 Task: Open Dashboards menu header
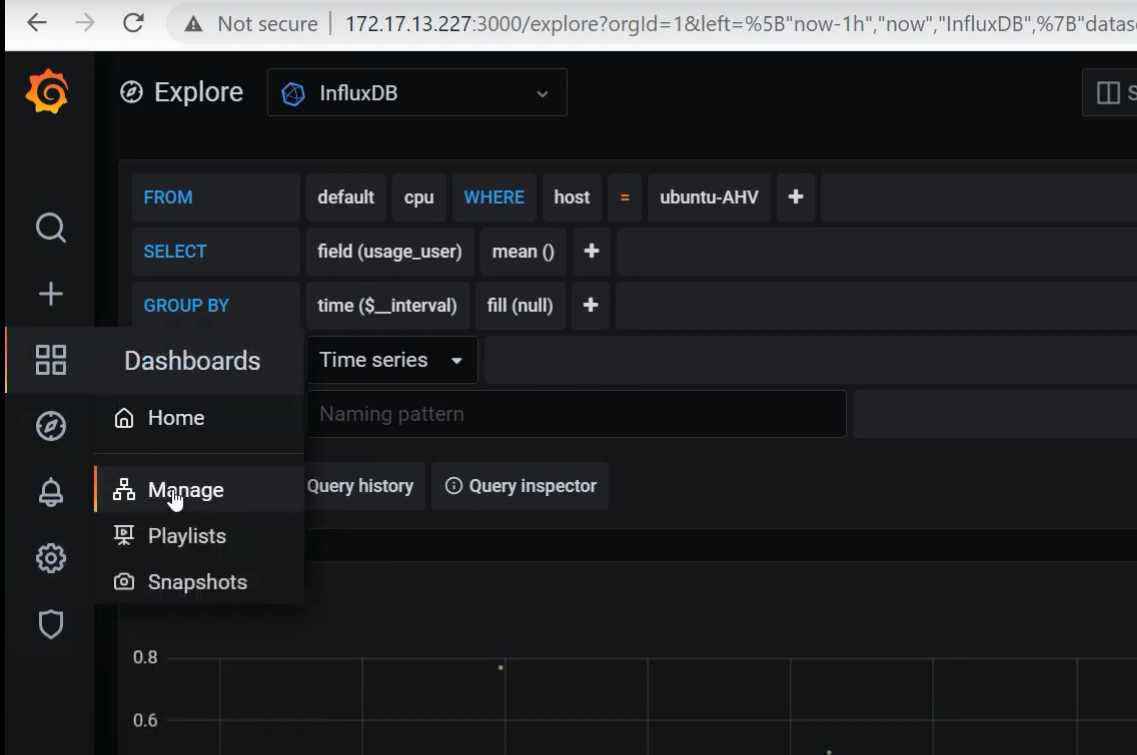click(x=192, y=360)
